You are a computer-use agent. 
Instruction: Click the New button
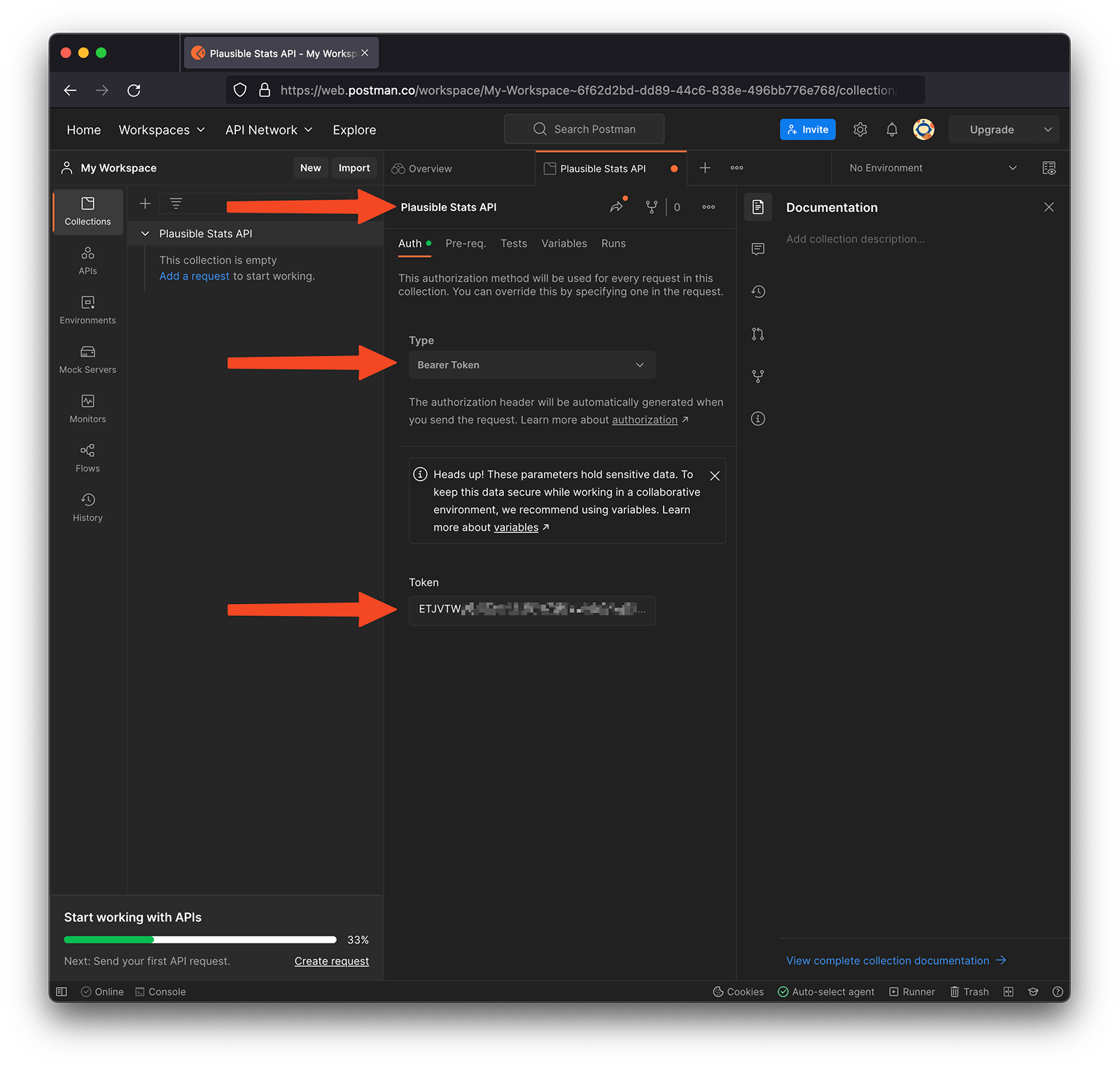pyautogui.click(x=311, y=168)
